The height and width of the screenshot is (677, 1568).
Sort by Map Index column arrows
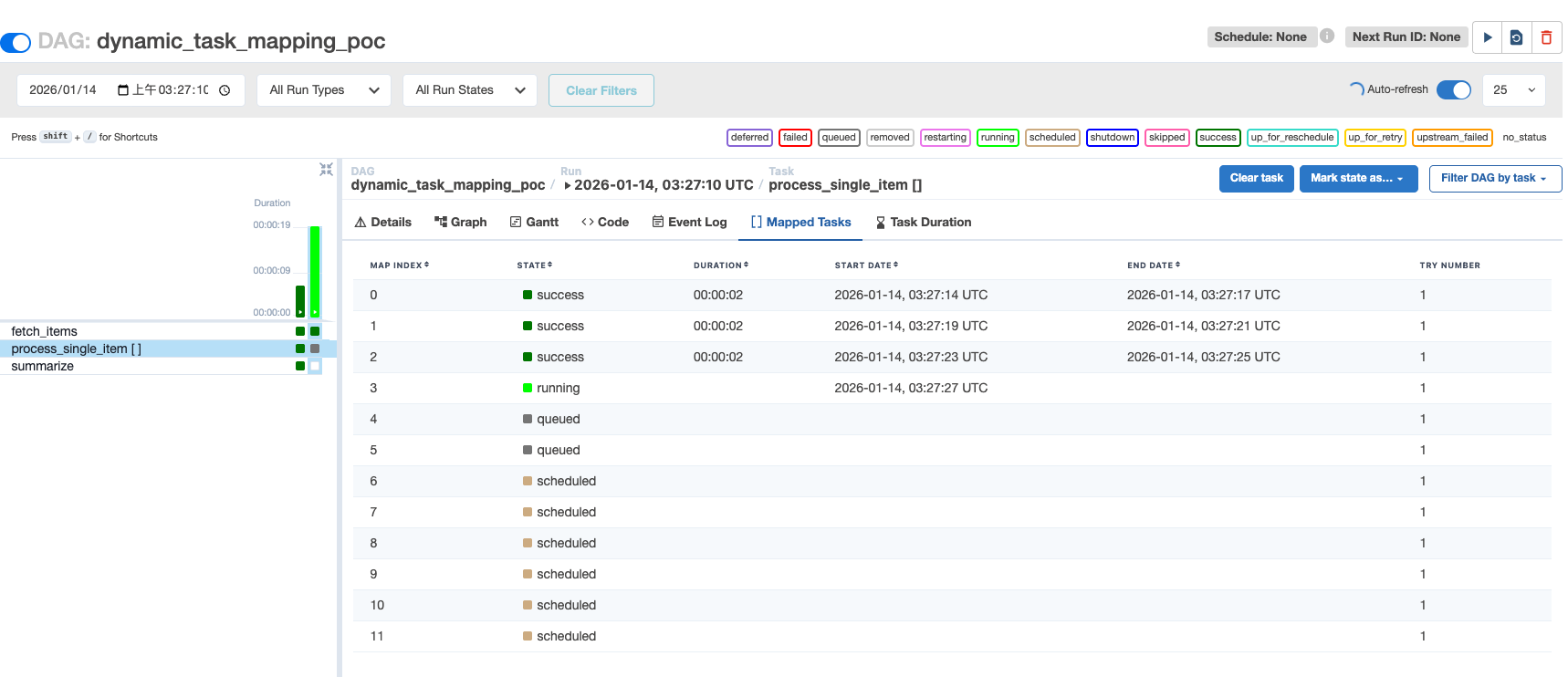pos(426,266)
